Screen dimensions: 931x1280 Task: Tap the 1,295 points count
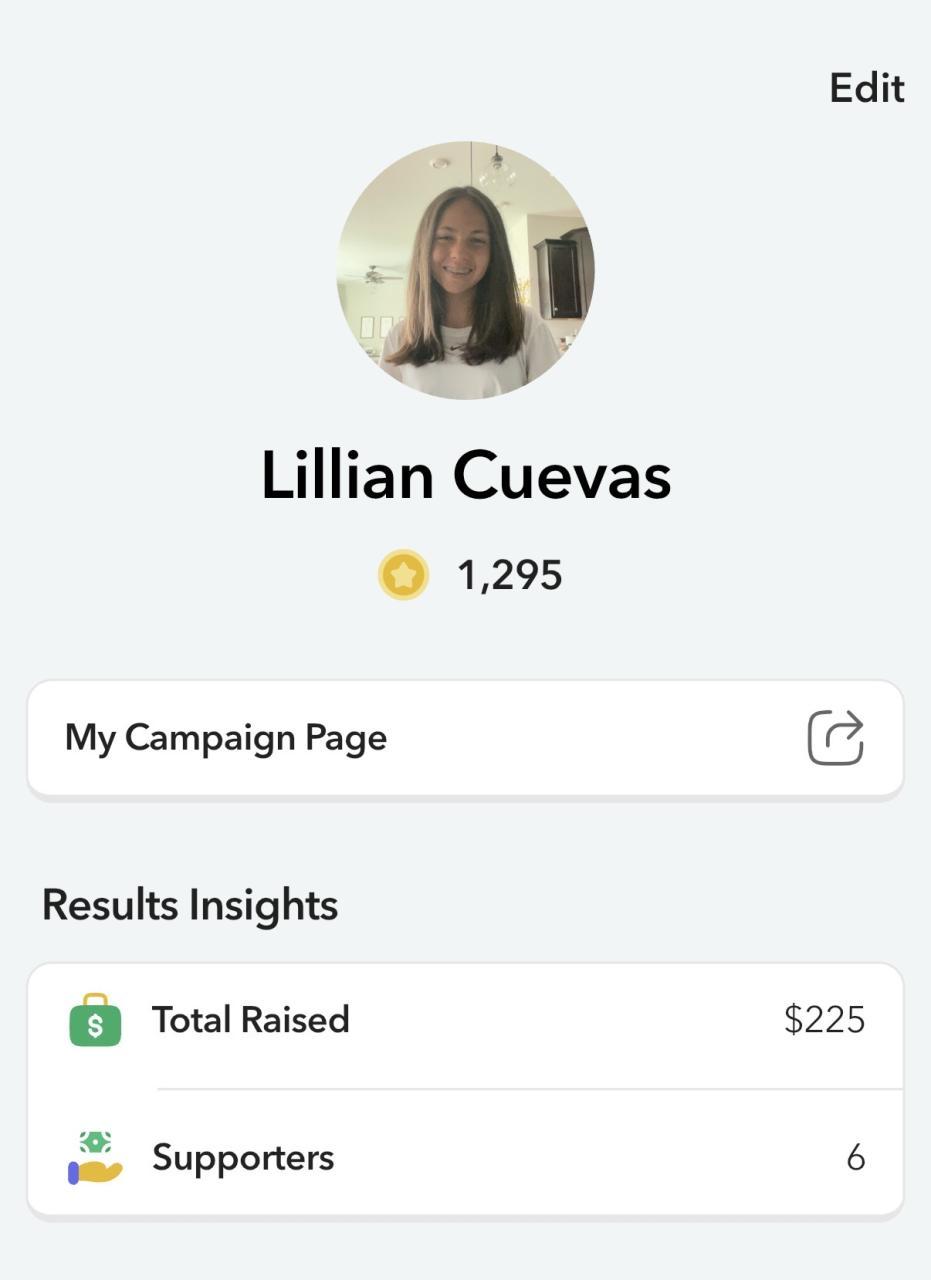click(x=509, y=576)
